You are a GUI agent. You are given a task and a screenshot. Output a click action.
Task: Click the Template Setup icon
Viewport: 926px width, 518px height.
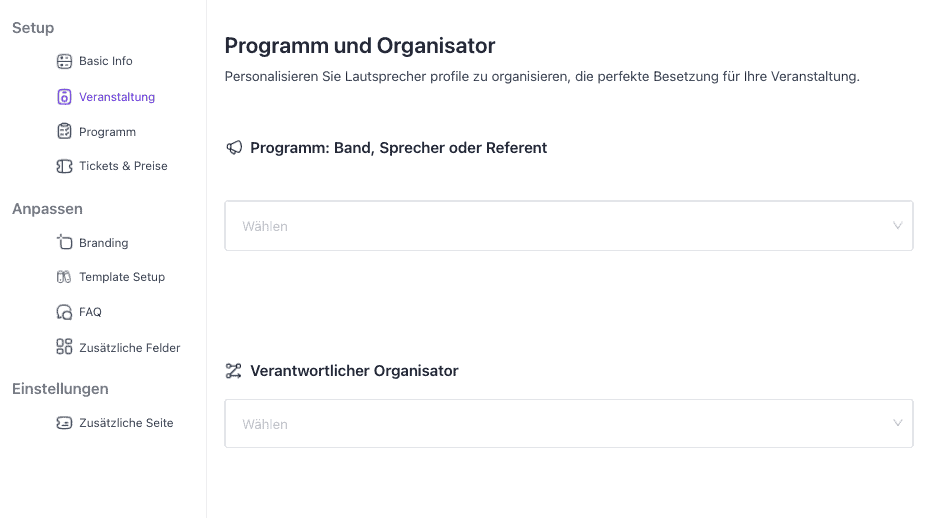[64, 277]
